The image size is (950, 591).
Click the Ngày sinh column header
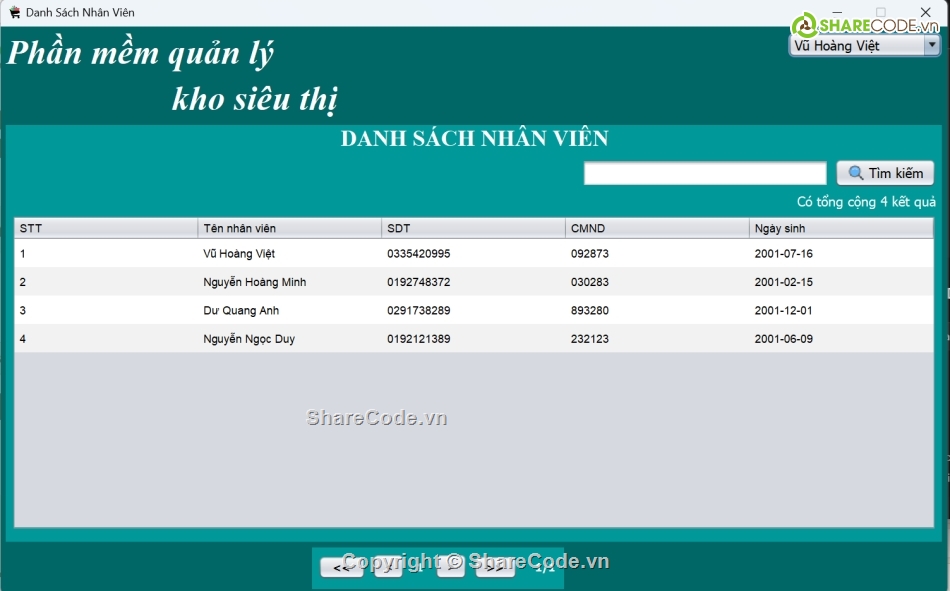coord(841,229)
